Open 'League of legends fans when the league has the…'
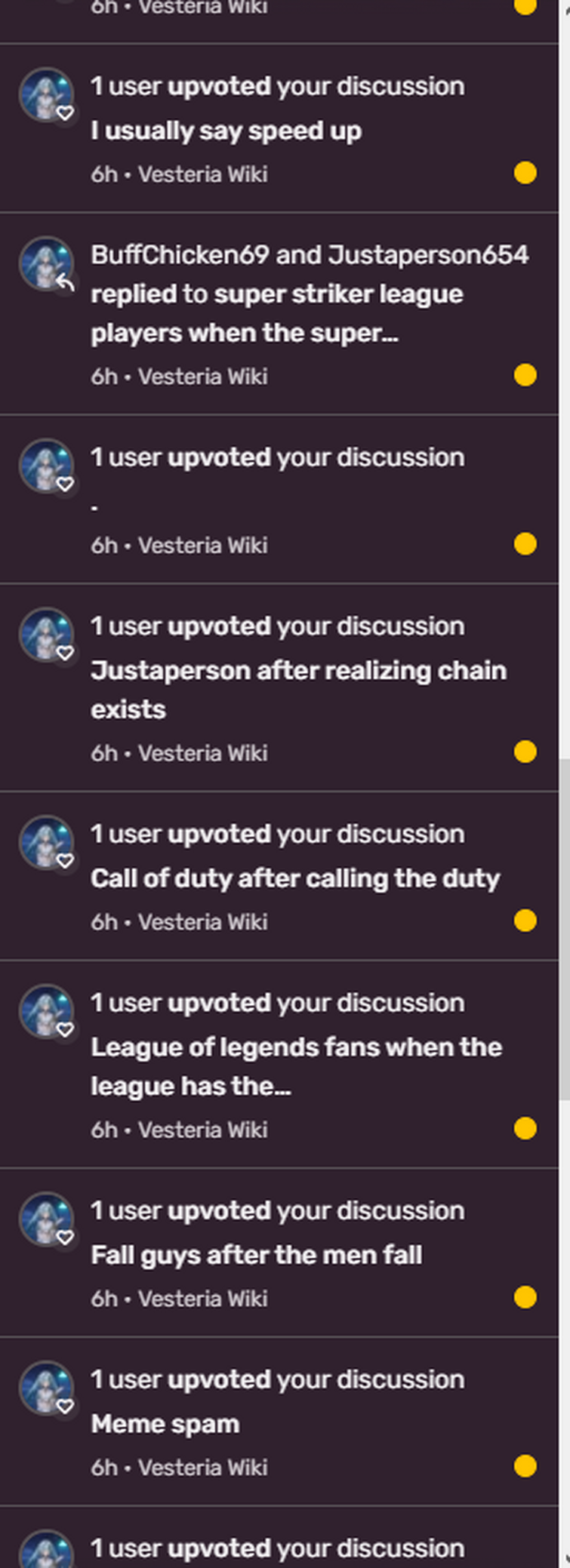 click(296, 1066)
